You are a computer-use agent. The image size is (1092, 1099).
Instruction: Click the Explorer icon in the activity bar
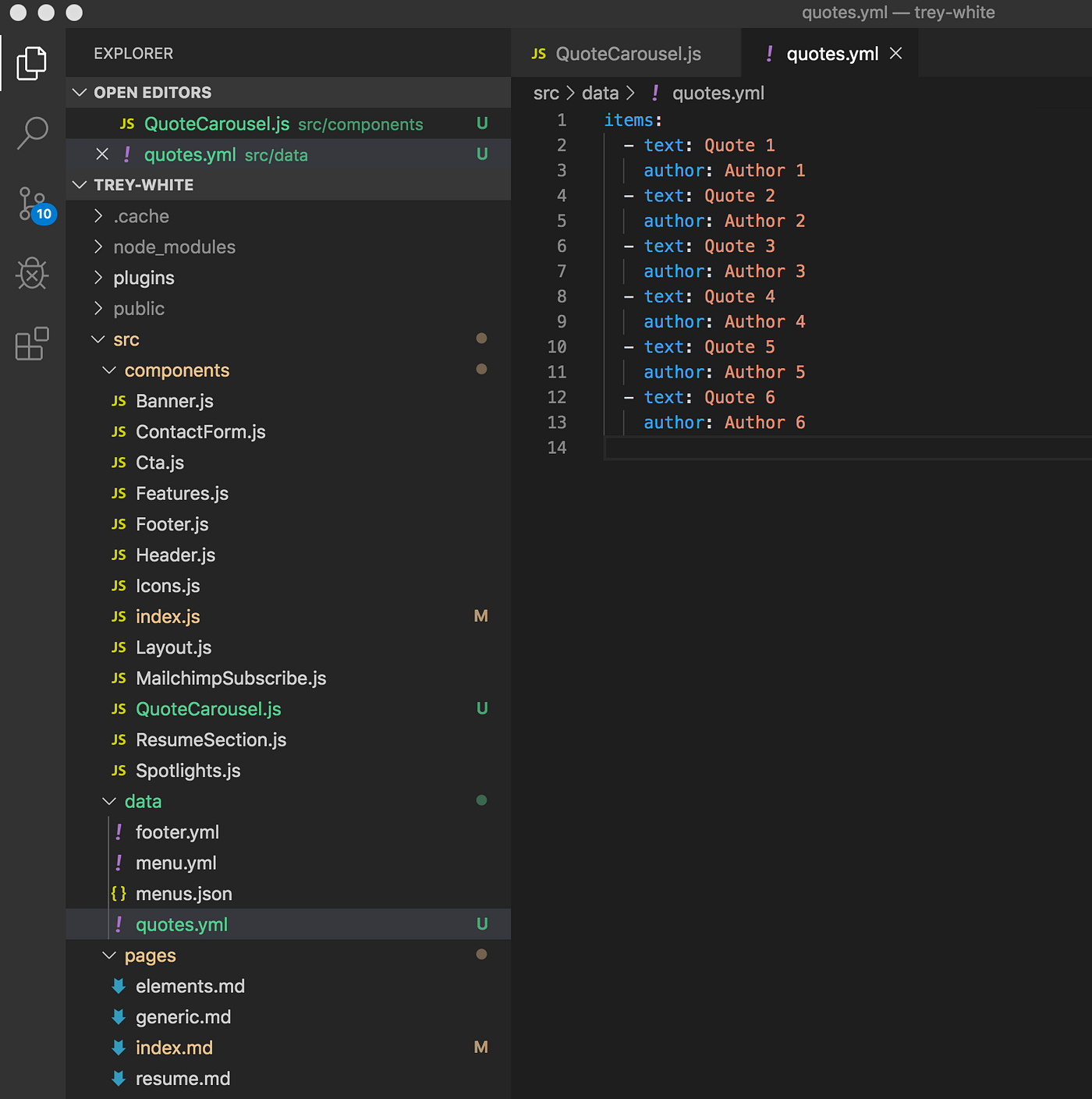32,62
